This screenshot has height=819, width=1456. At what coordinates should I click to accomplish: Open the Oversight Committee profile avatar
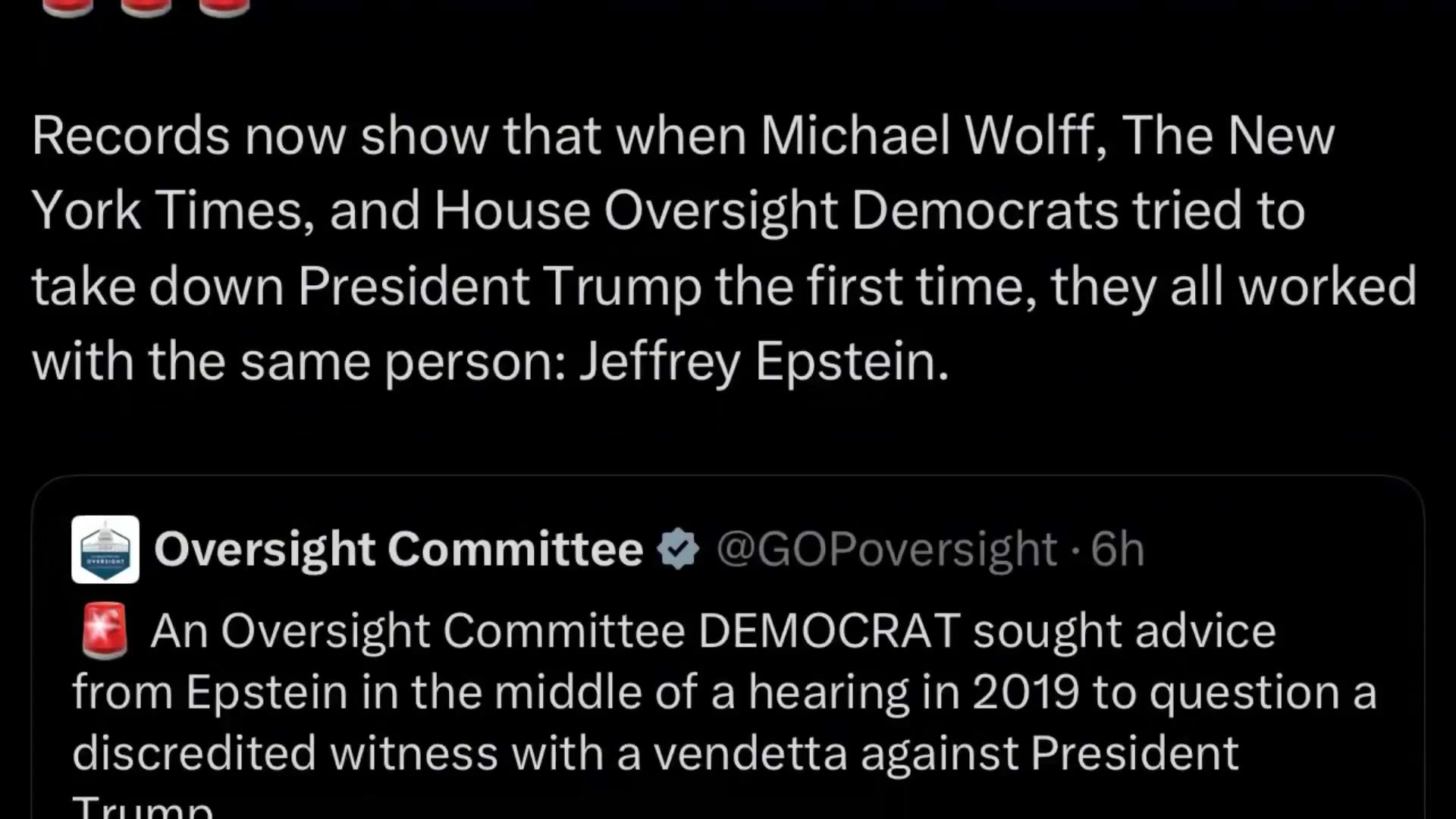pos(105,549)
